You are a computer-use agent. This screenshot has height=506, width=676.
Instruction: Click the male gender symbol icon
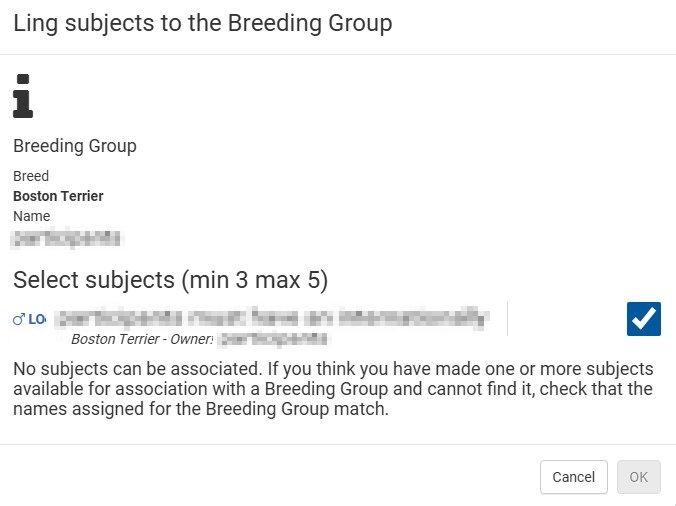[x=18, y=320]
